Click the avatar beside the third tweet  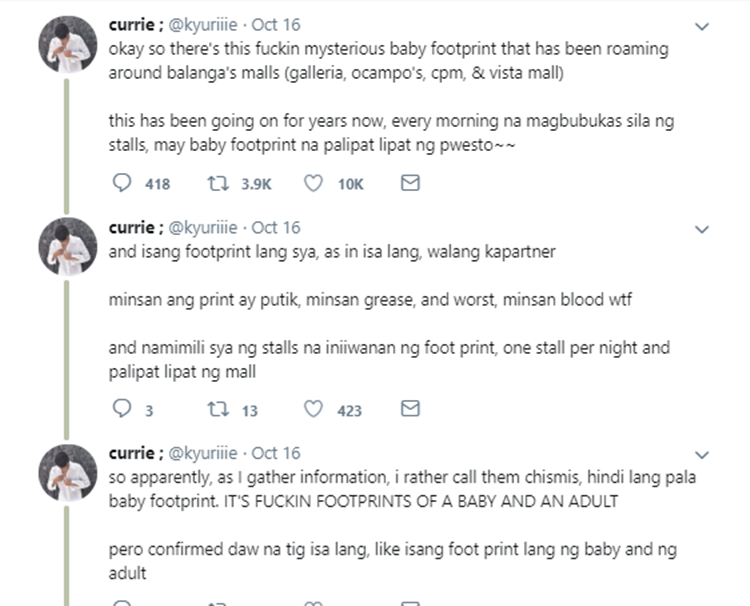click(68, 472)
